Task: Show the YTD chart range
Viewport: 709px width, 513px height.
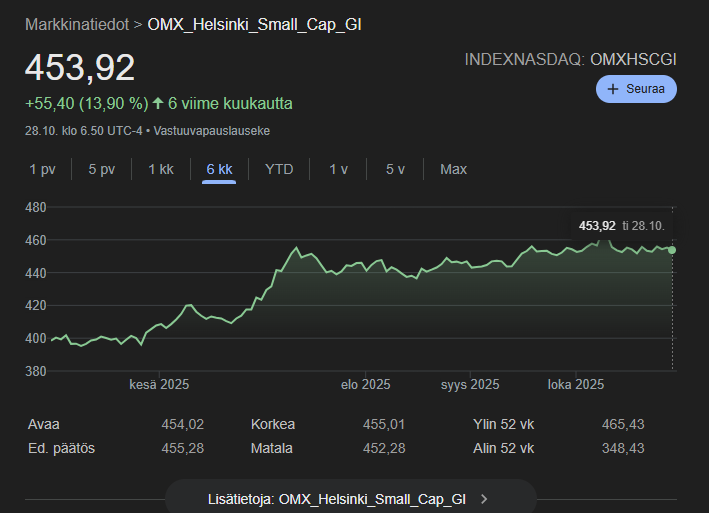Action: tap(279, 169)
